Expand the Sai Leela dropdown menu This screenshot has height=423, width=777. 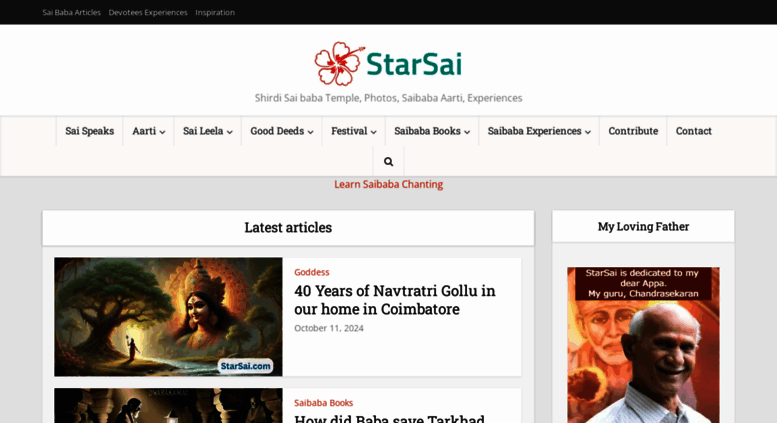pyautogui.click(x=207, y=131)
